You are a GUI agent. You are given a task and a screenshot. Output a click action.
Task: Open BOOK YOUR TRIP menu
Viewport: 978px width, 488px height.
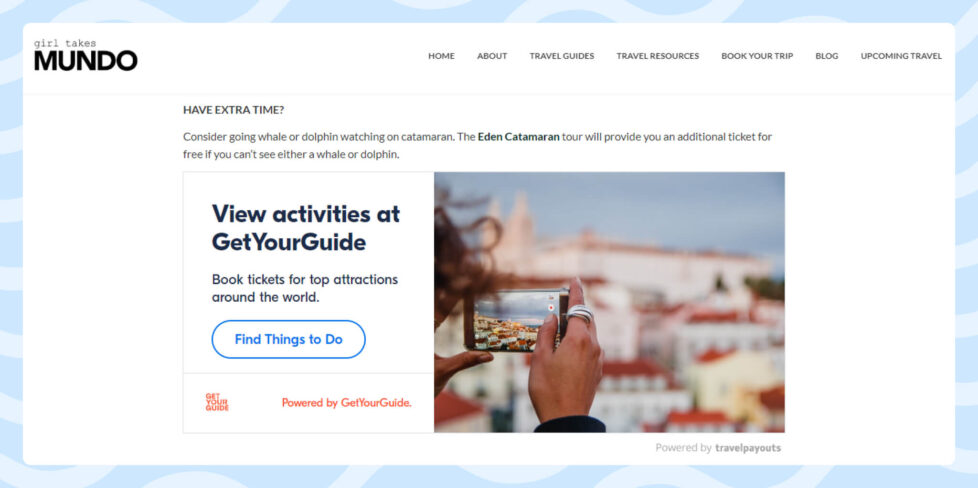point(757,56)
